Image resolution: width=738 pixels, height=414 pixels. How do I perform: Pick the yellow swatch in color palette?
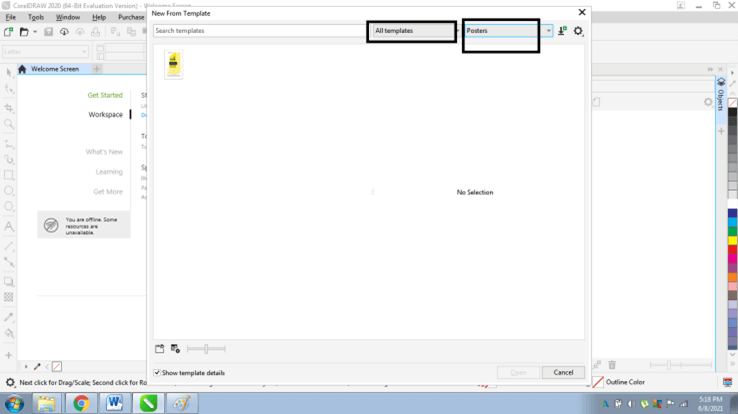point(732,240)
